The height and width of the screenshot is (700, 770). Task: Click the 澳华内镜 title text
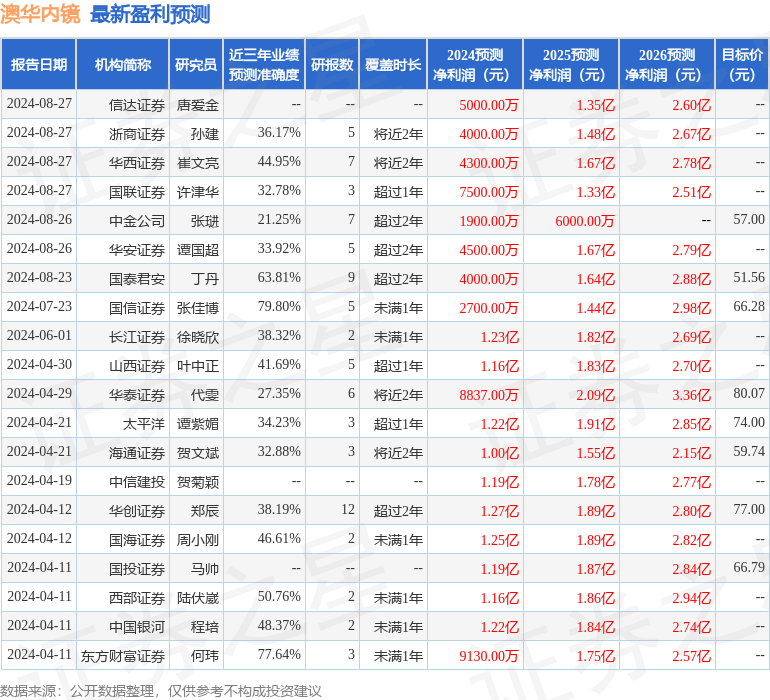point(40,14)
